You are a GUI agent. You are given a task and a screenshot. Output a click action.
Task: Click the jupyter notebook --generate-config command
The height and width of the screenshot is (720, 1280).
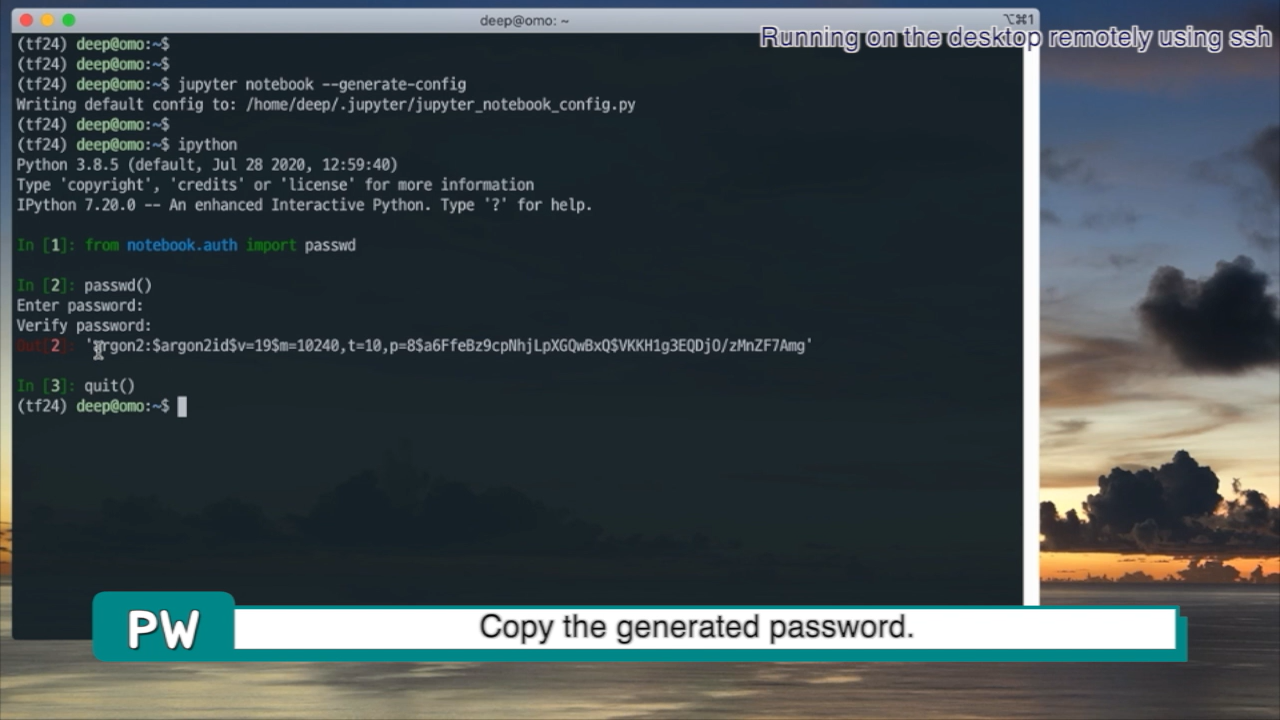(322, 85)
